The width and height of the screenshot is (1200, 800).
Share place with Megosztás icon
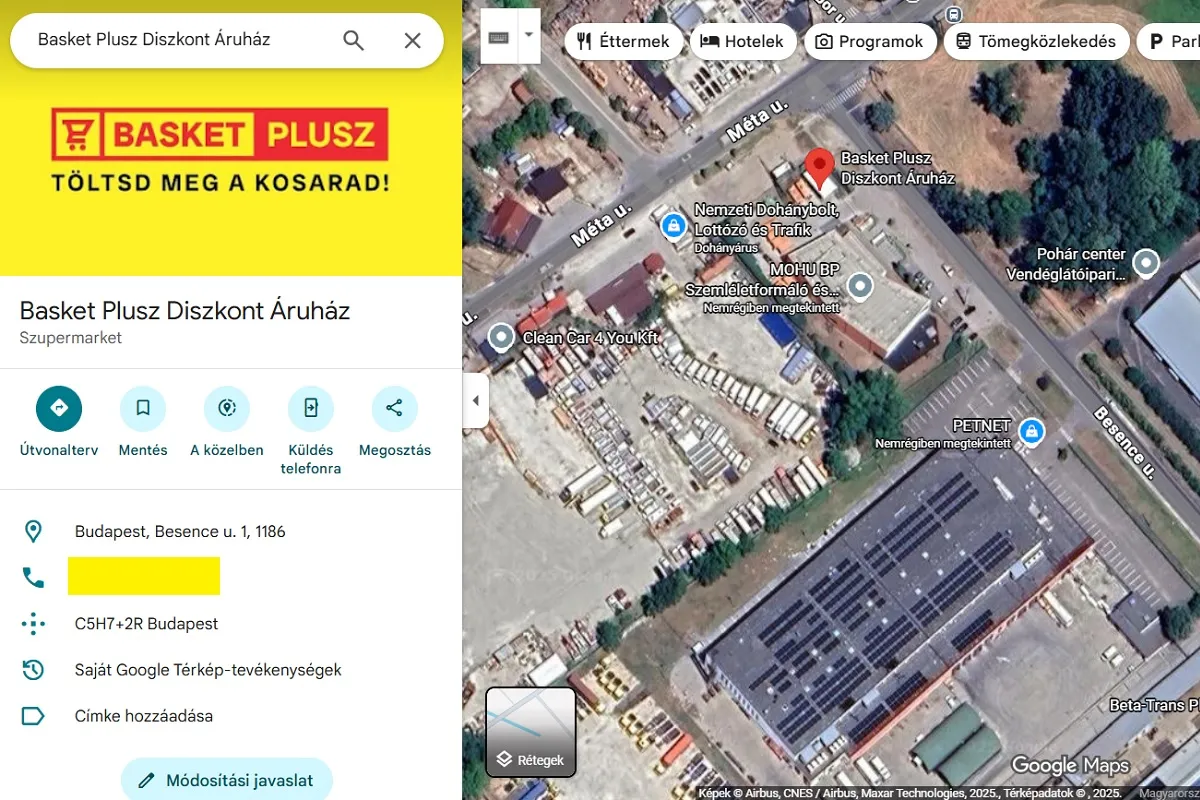click(x=395, y=408)
